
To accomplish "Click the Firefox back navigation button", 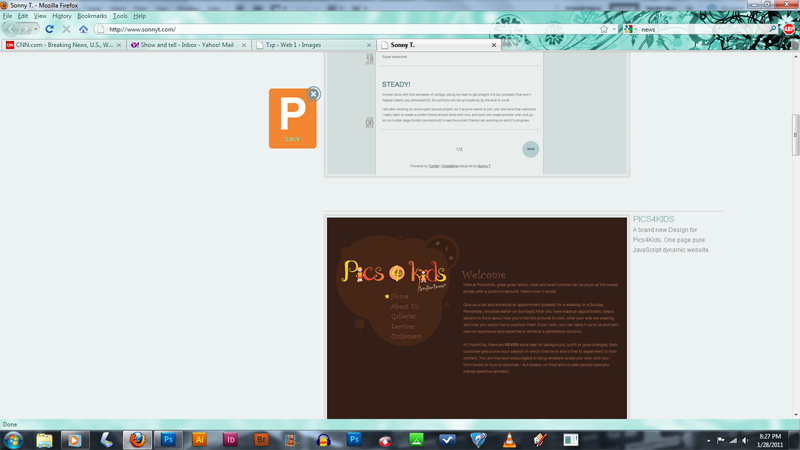I will (x=11, y=29).
